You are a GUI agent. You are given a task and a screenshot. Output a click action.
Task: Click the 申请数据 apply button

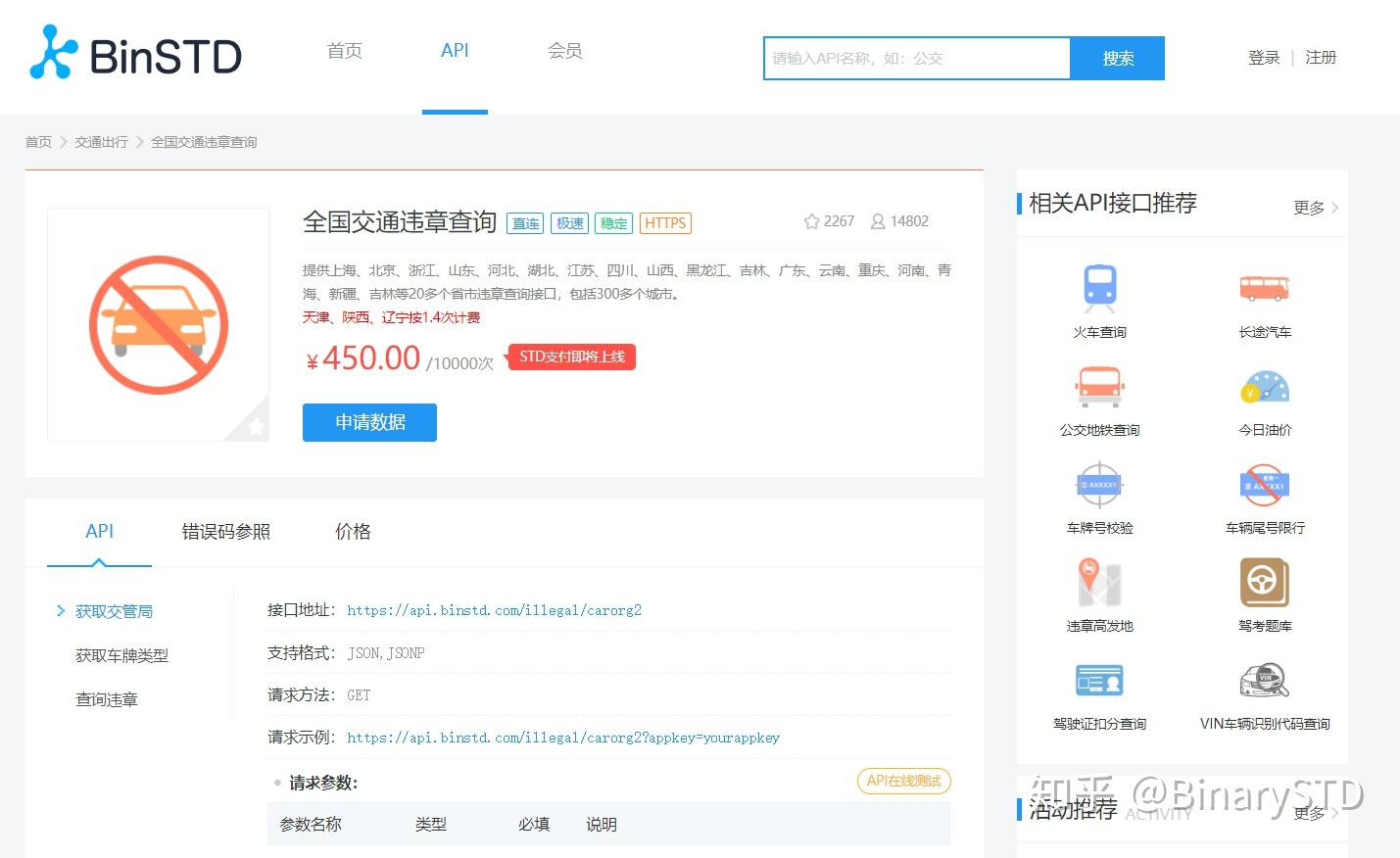point(369,422)
